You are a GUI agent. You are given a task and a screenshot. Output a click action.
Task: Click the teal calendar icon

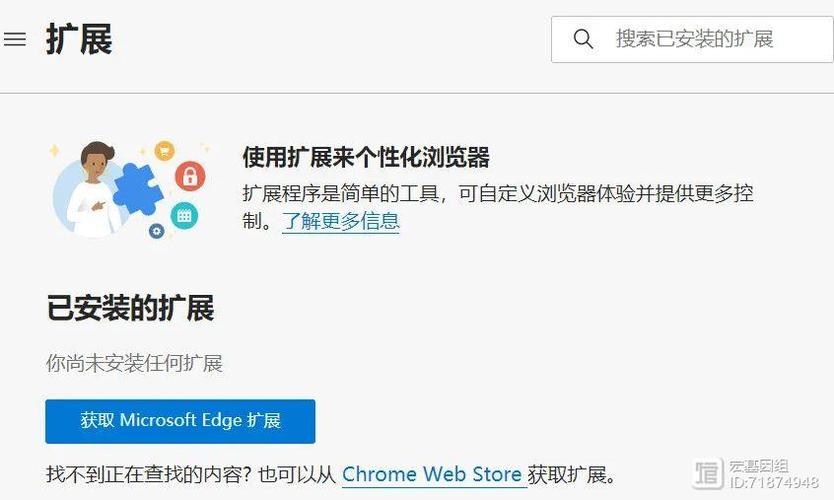(184, 215)
